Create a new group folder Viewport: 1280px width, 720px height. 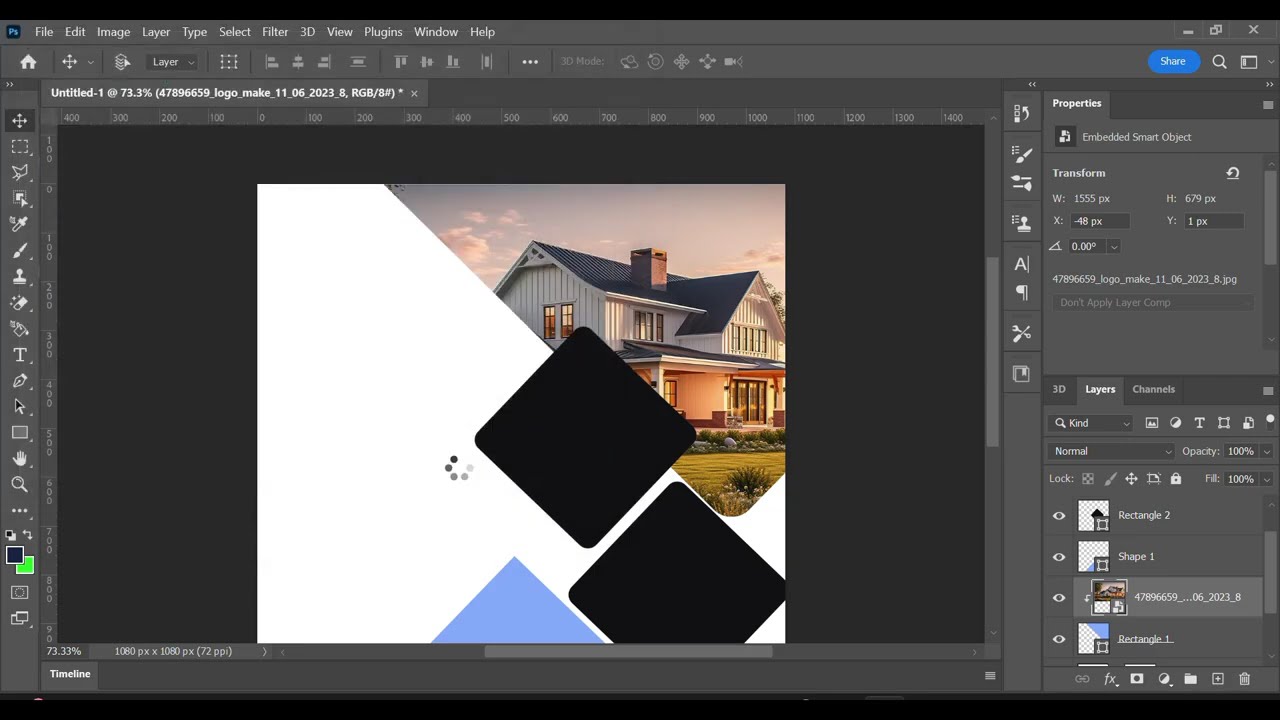[x=1190, y=679]
